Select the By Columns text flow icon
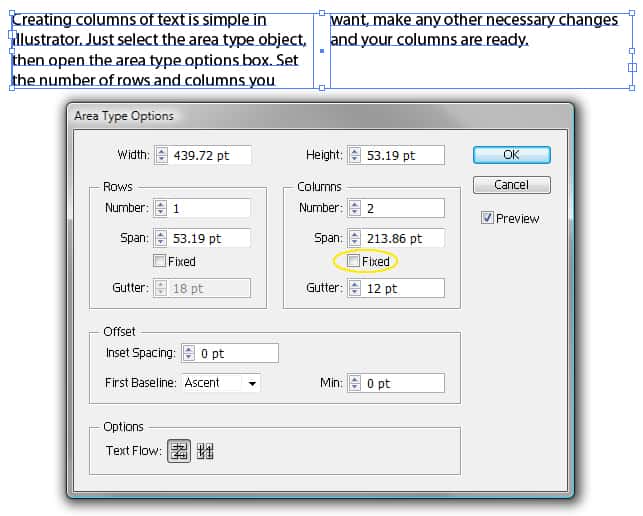Viewport: 643px width, 516px height. coord(205,451)
